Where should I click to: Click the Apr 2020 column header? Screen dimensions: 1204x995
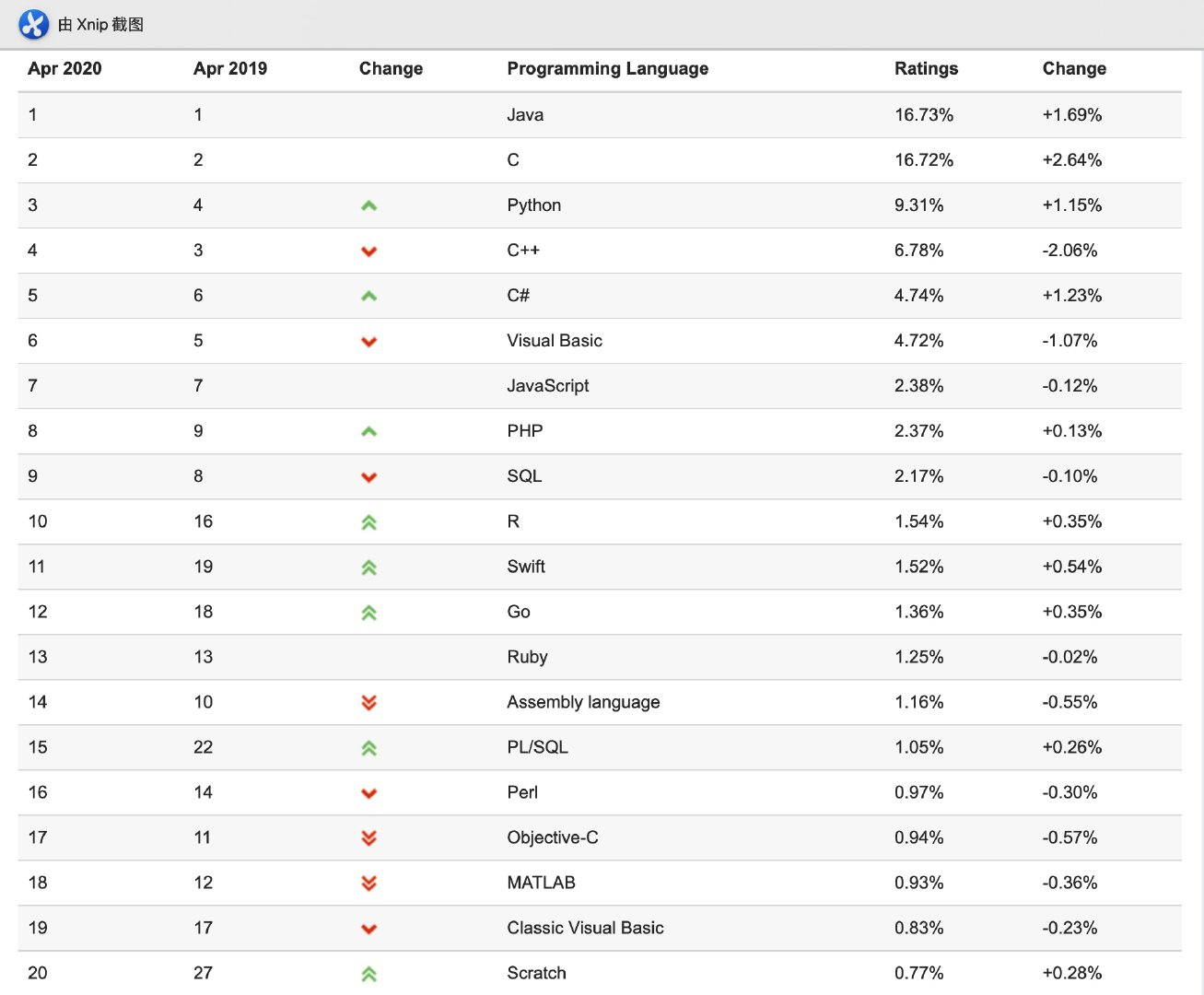click(x=64, y=68)
